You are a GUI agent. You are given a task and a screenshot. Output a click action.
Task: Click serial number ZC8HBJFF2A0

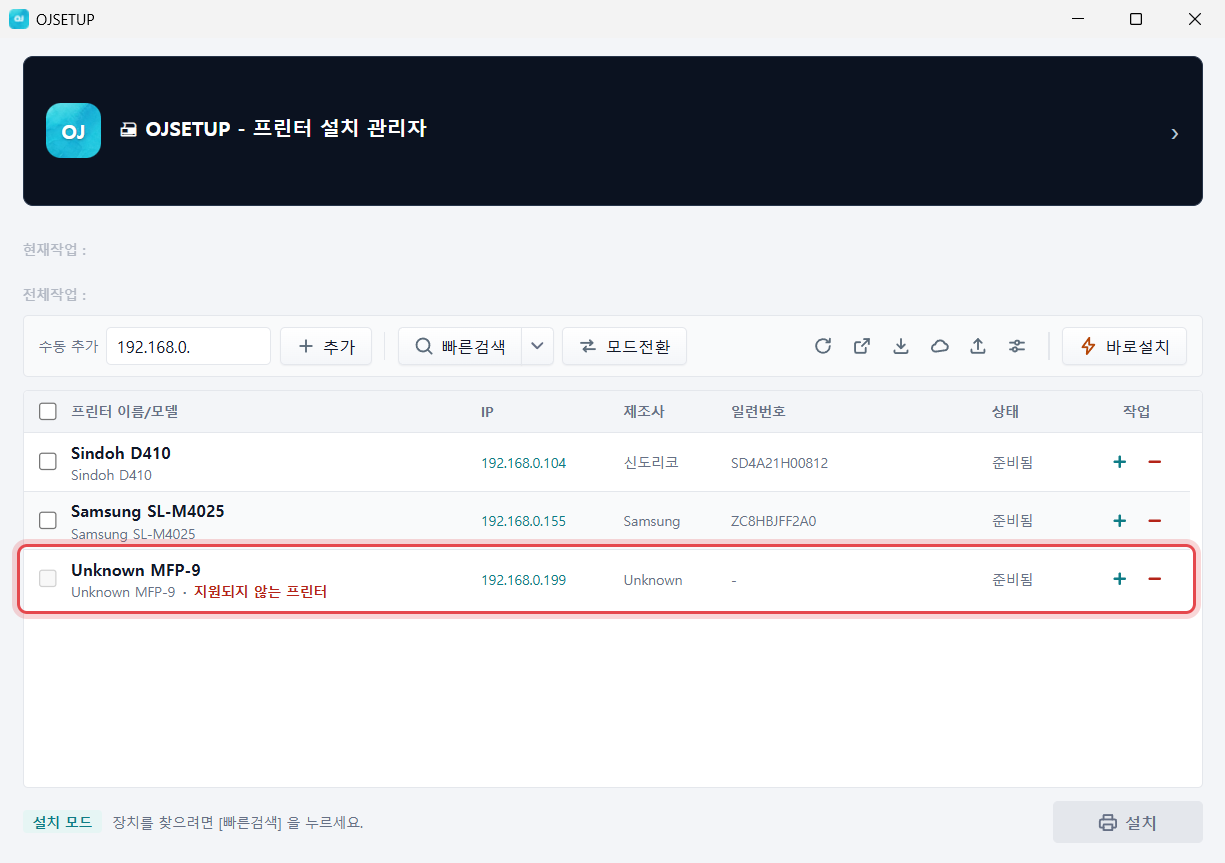coord(773,521)
